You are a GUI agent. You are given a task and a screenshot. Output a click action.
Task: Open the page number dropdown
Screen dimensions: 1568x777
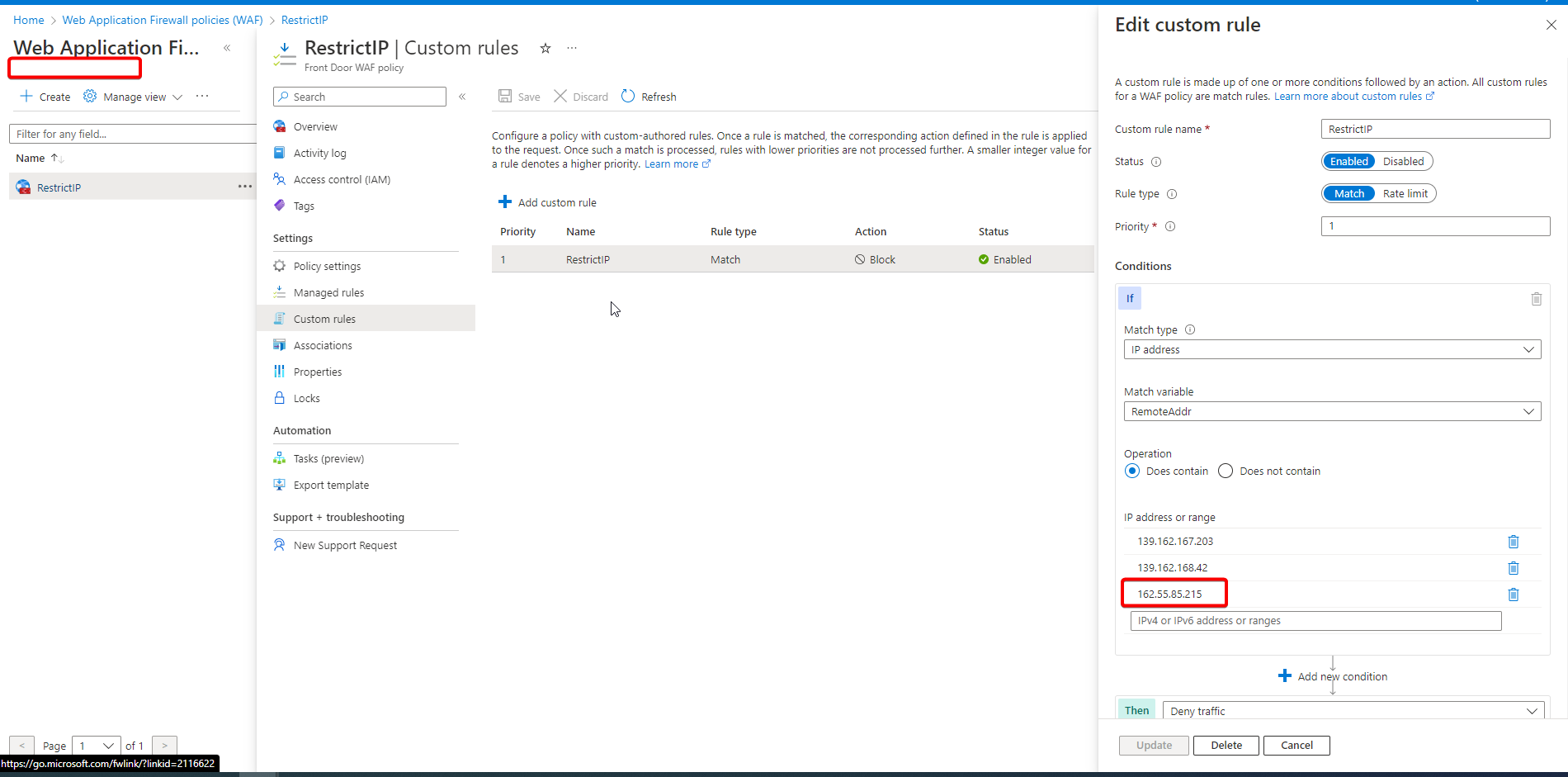coord(97,746)
